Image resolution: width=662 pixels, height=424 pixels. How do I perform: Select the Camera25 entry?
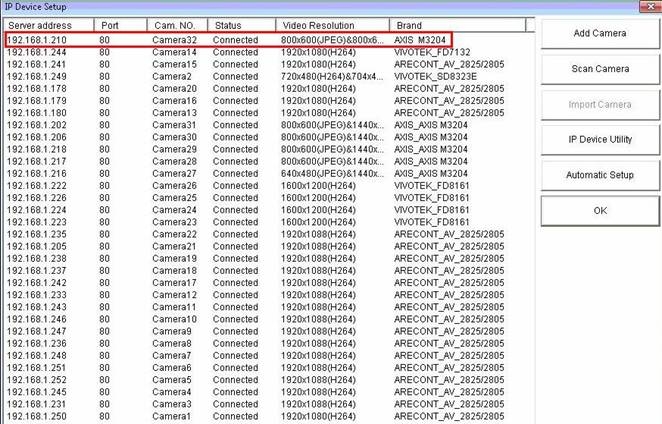click(x=174, y=198)
